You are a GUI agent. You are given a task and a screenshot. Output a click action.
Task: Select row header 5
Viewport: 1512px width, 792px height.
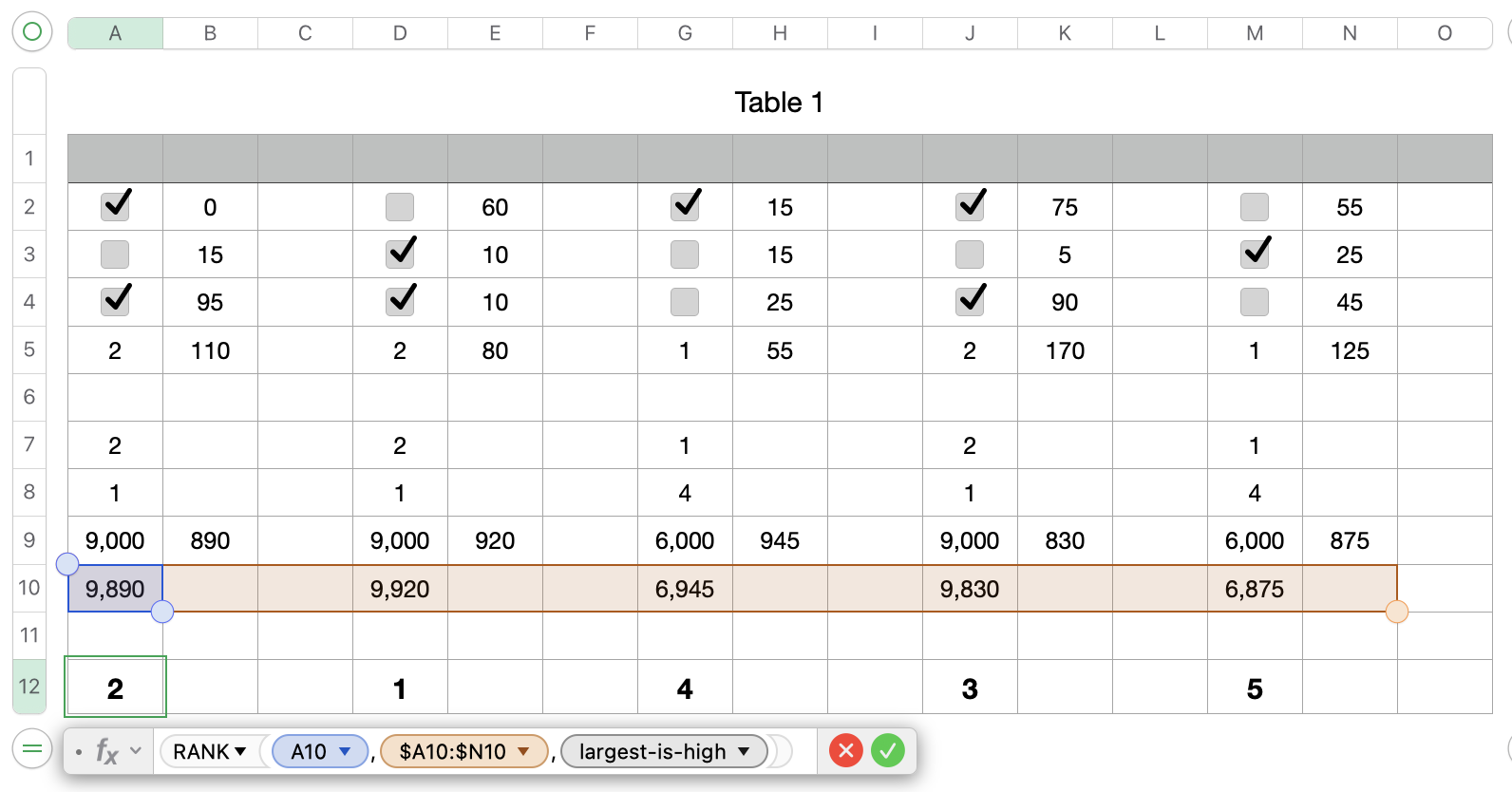click(x=29, y=349)
